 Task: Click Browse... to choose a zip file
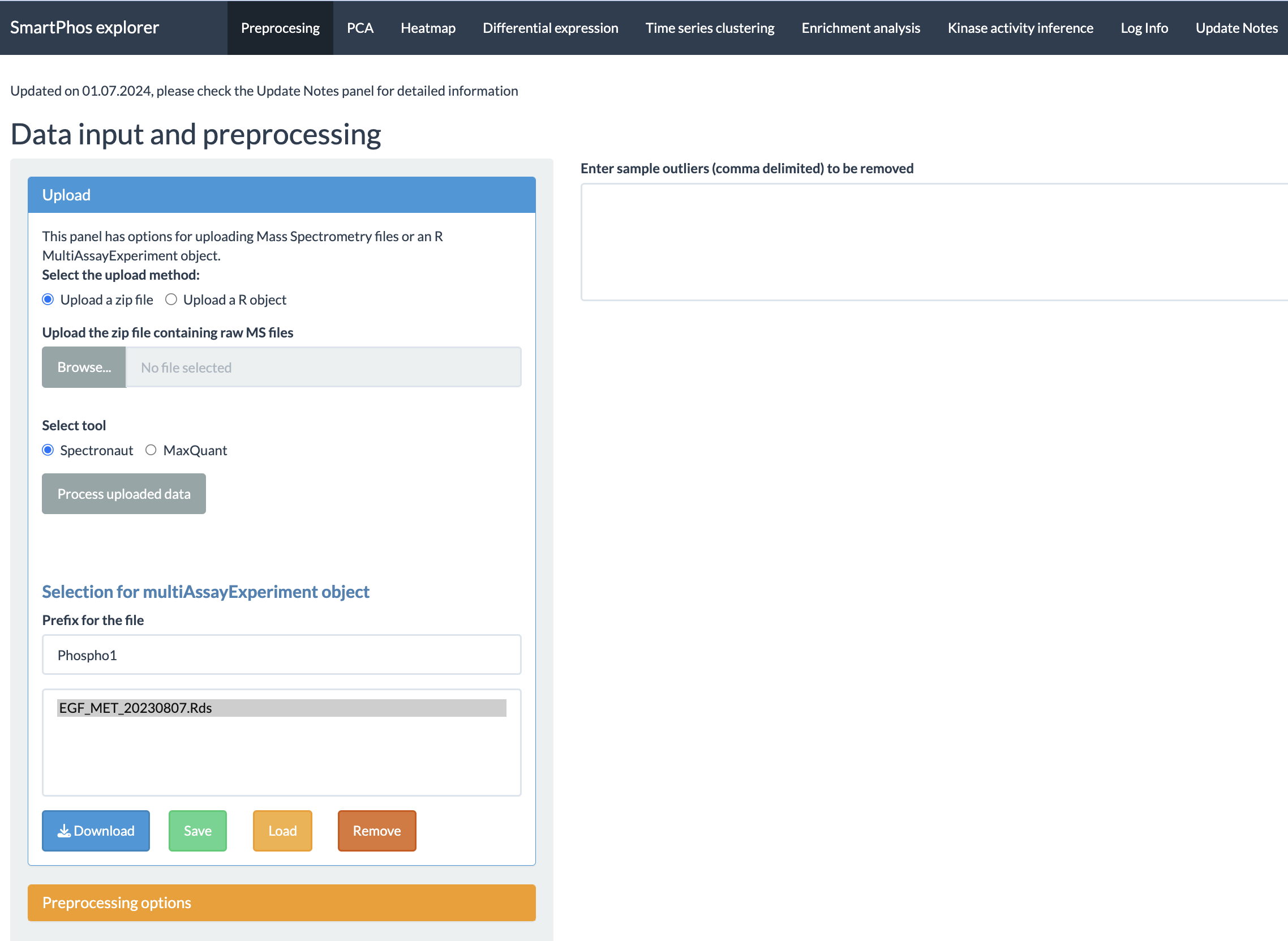84,367
